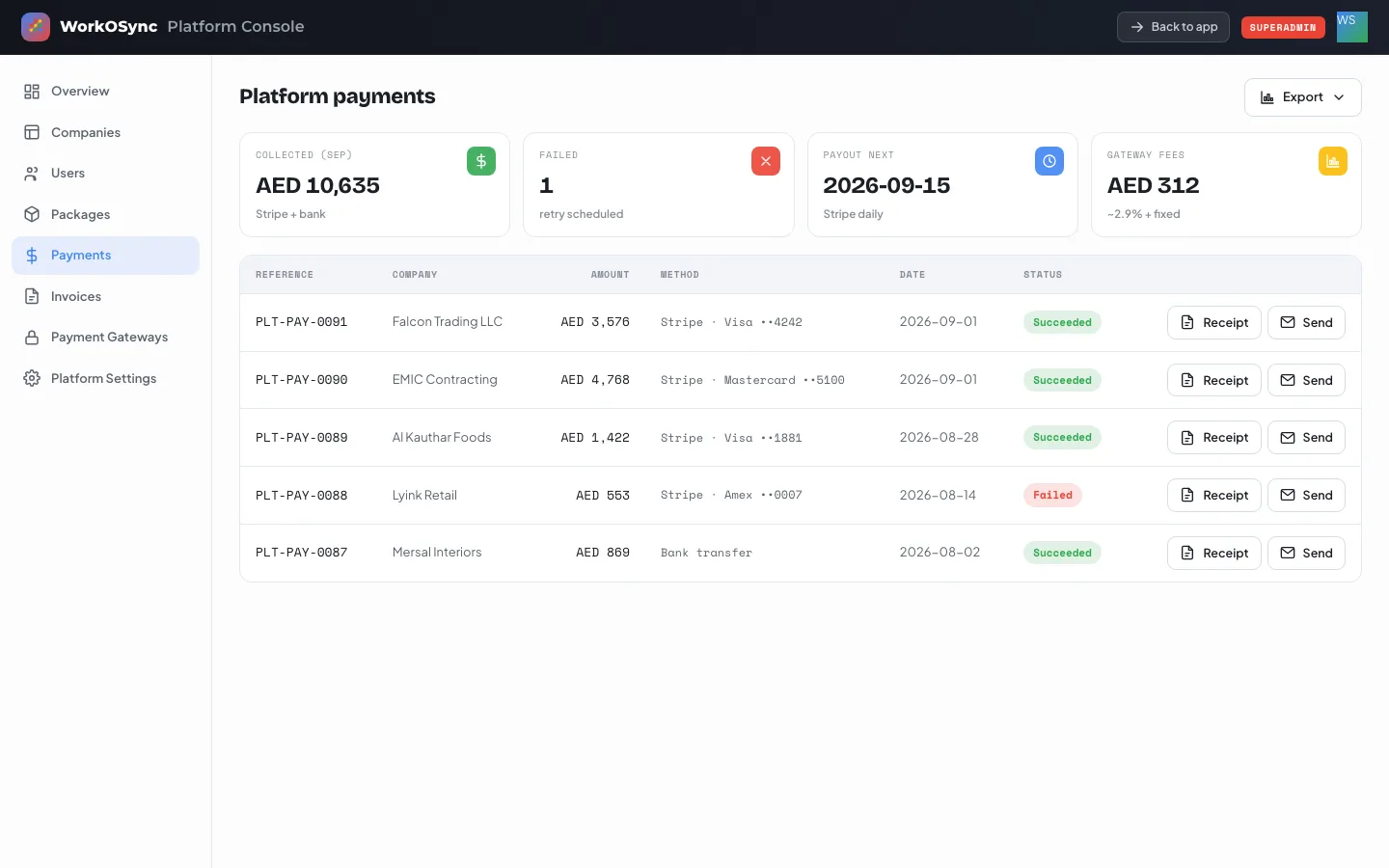The height and width of the screenshot is (868, 1389).
Task: Click amount AED 1,422
Action: [595, 438]
